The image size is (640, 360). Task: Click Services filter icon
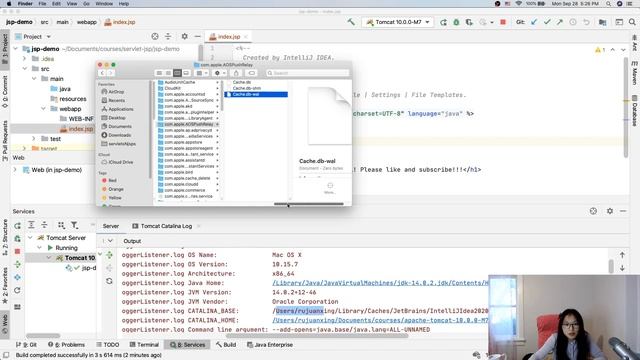(74, 225)
